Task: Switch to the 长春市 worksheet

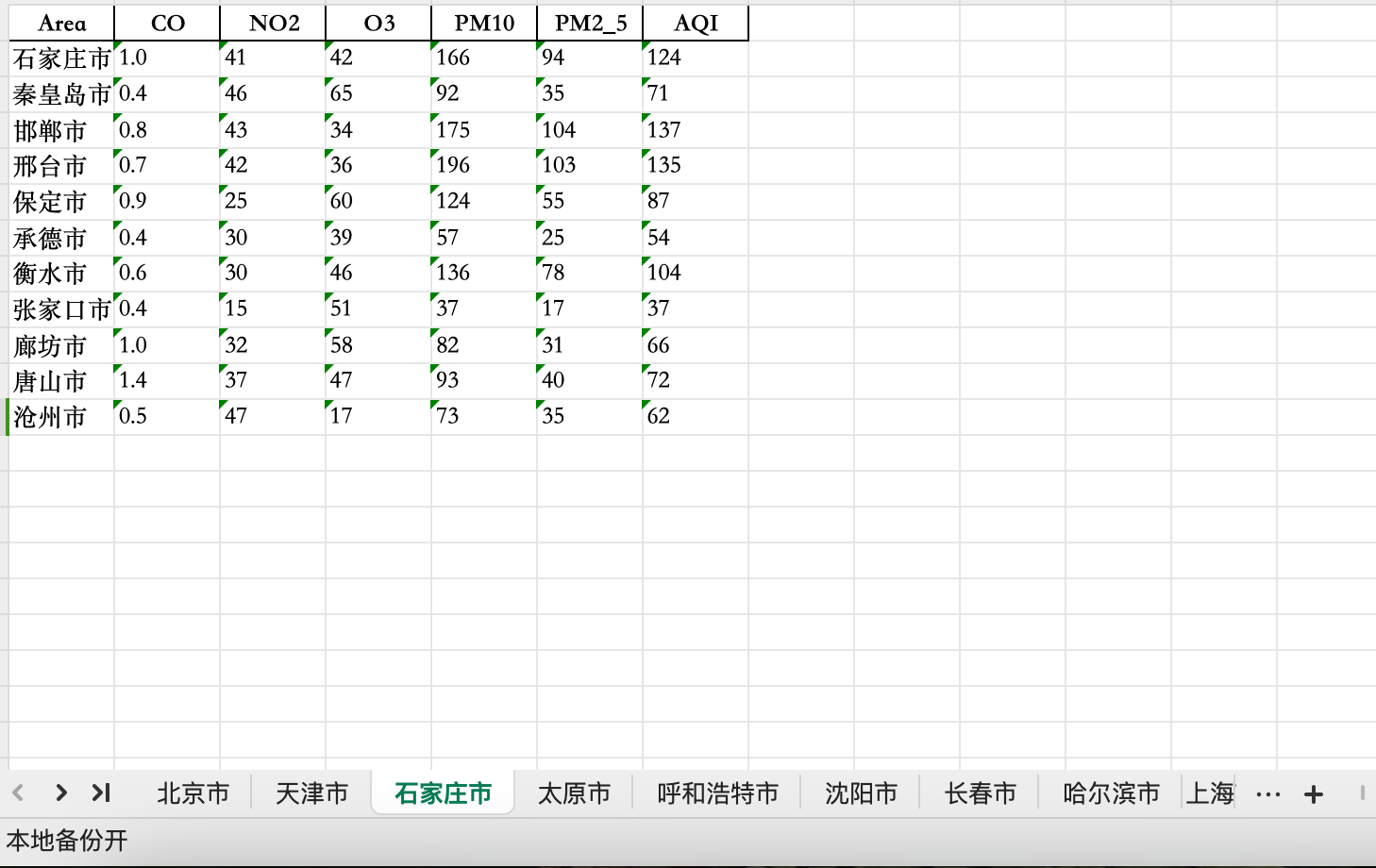Action: [x=978, y=793]
